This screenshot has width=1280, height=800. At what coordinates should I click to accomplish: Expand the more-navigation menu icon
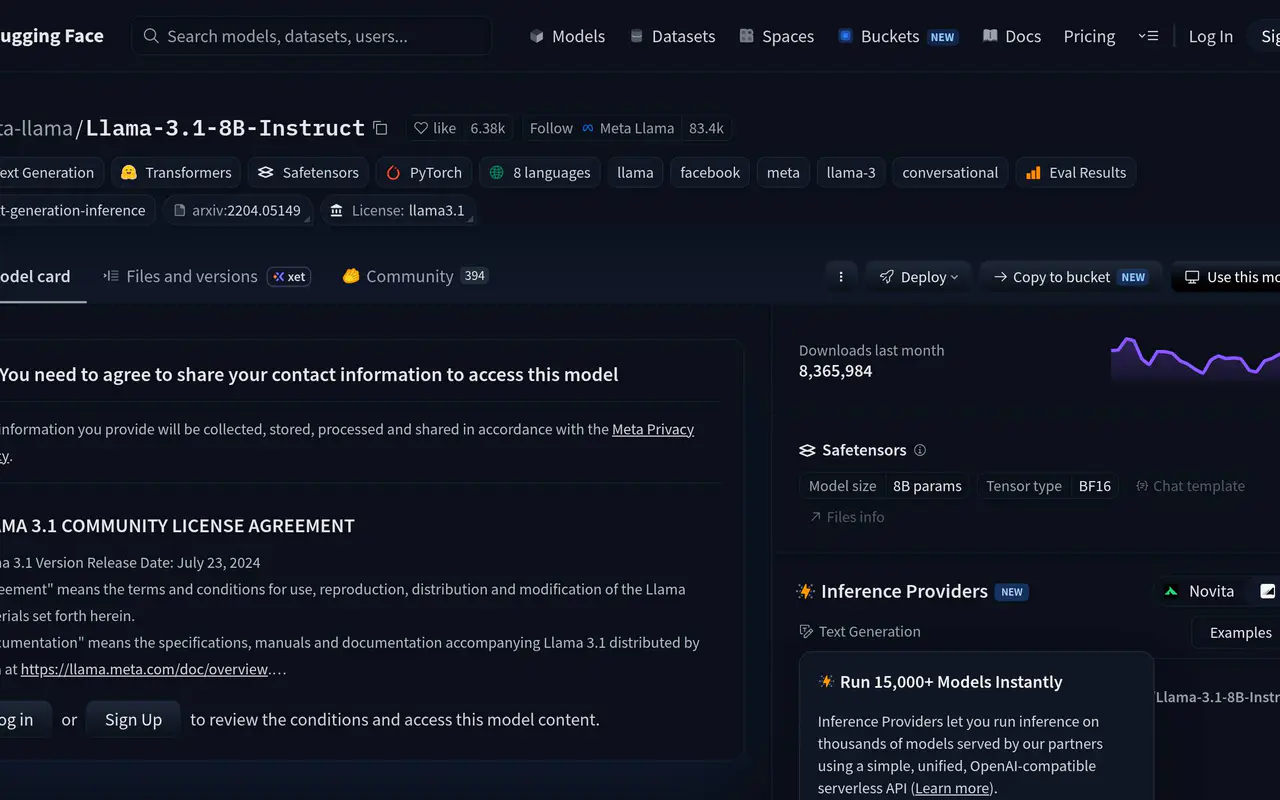point(1148,36)
